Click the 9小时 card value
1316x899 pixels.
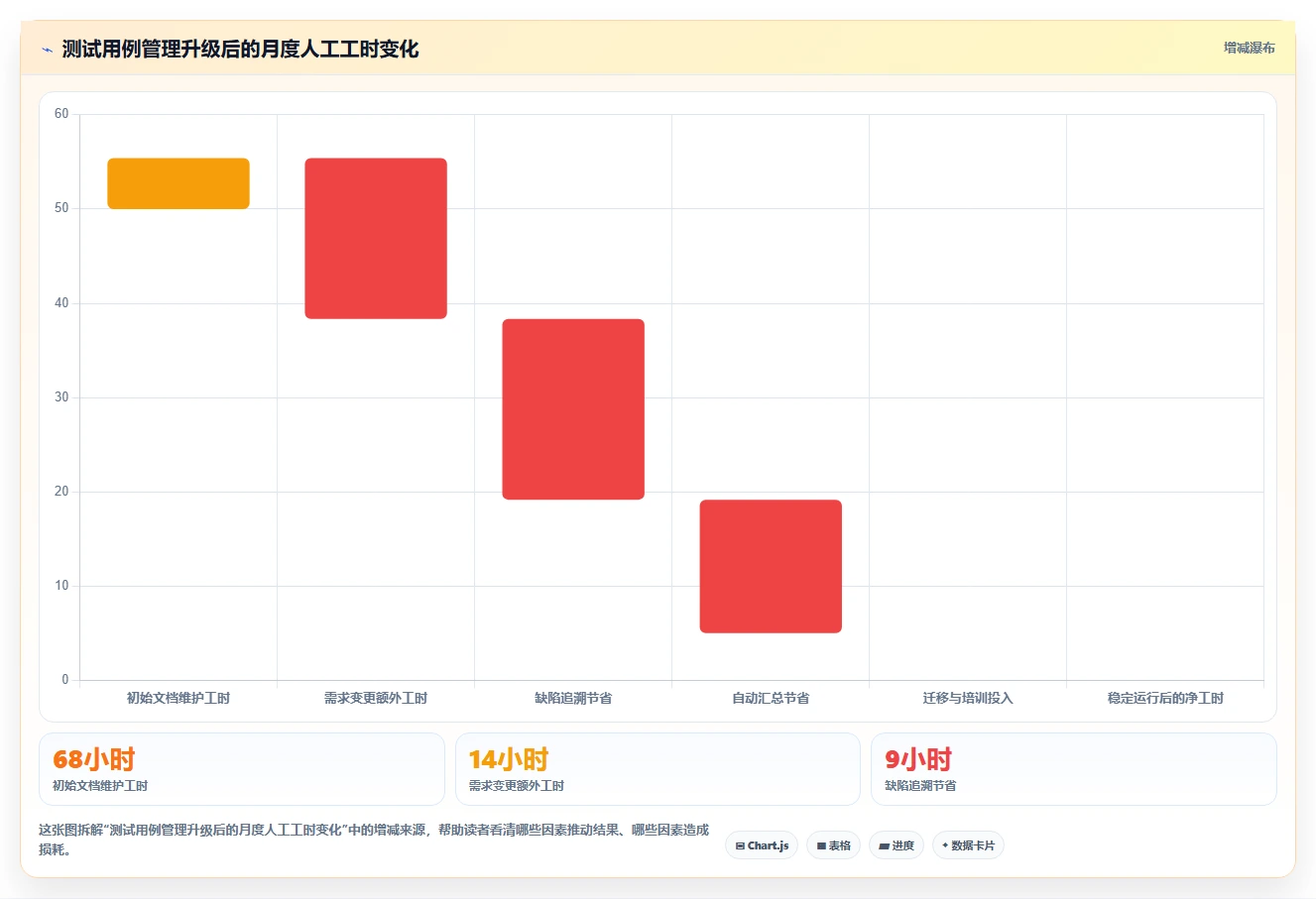[x=918, y=759]
